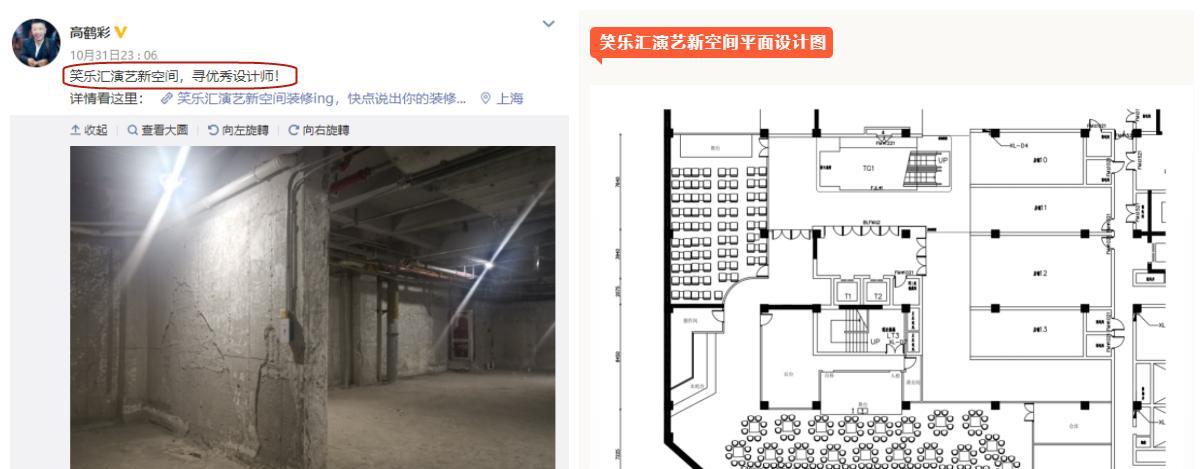This screenshot has width=1204, height=469.
Task: Rotate the photo right with 向右旋转
Action: [319, 131]
